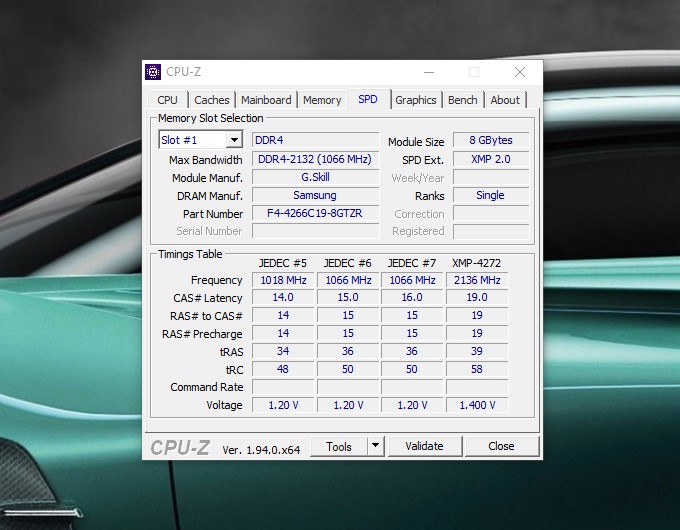Expand the Slot #1 memory slot dropdown
This screenshot has height=530, width=680.
click(x=234, y=140)
